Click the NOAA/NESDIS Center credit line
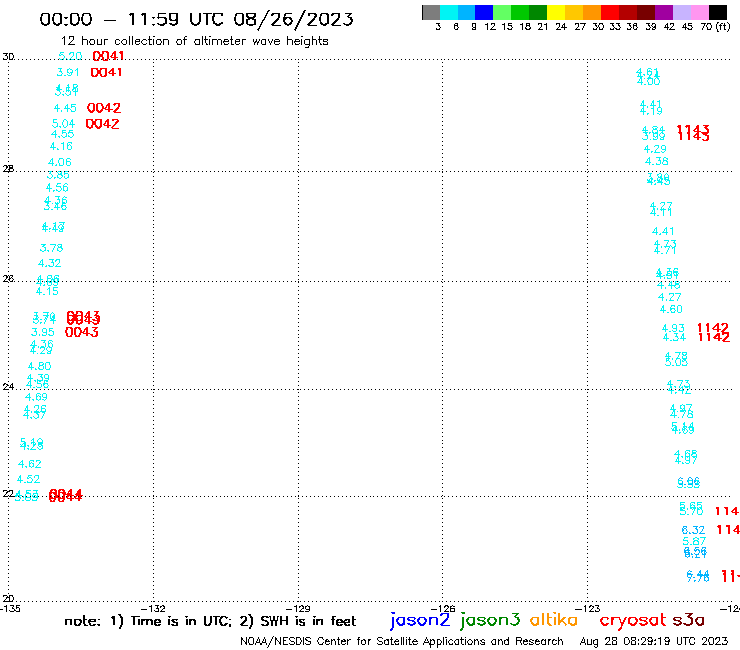The height and width of the screenshot is (650, 740). click(x=402, y=641)
